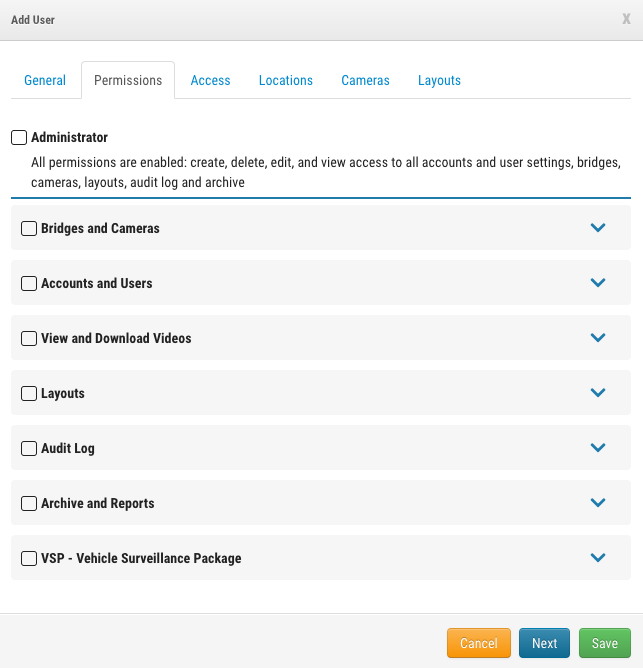Open View and Download Videos chevron
The width and height of the screenshot is (643, 668).
598,338
